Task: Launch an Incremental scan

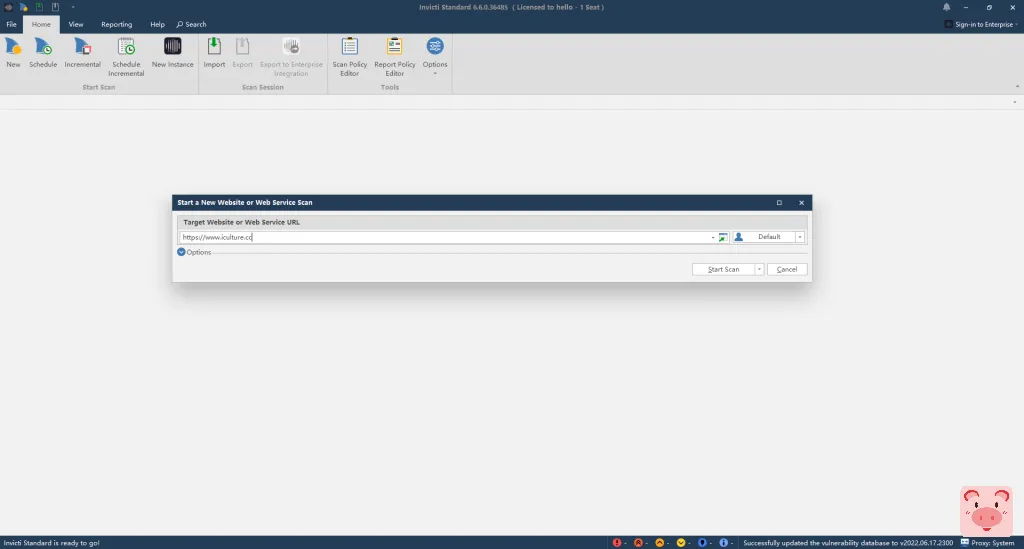Action: [x=82, y=53]
